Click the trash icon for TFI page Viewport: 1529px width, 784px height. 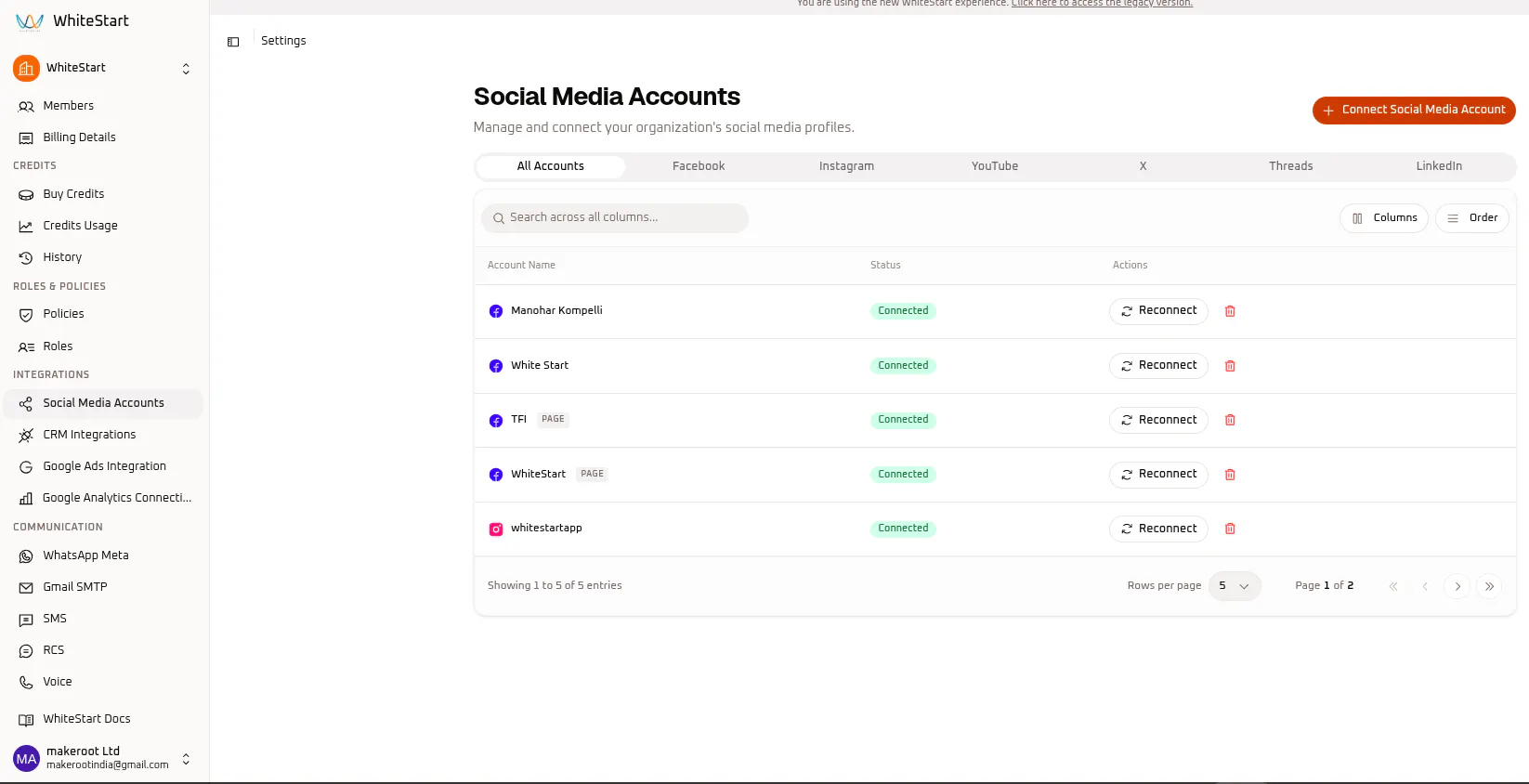[1230, 420]
